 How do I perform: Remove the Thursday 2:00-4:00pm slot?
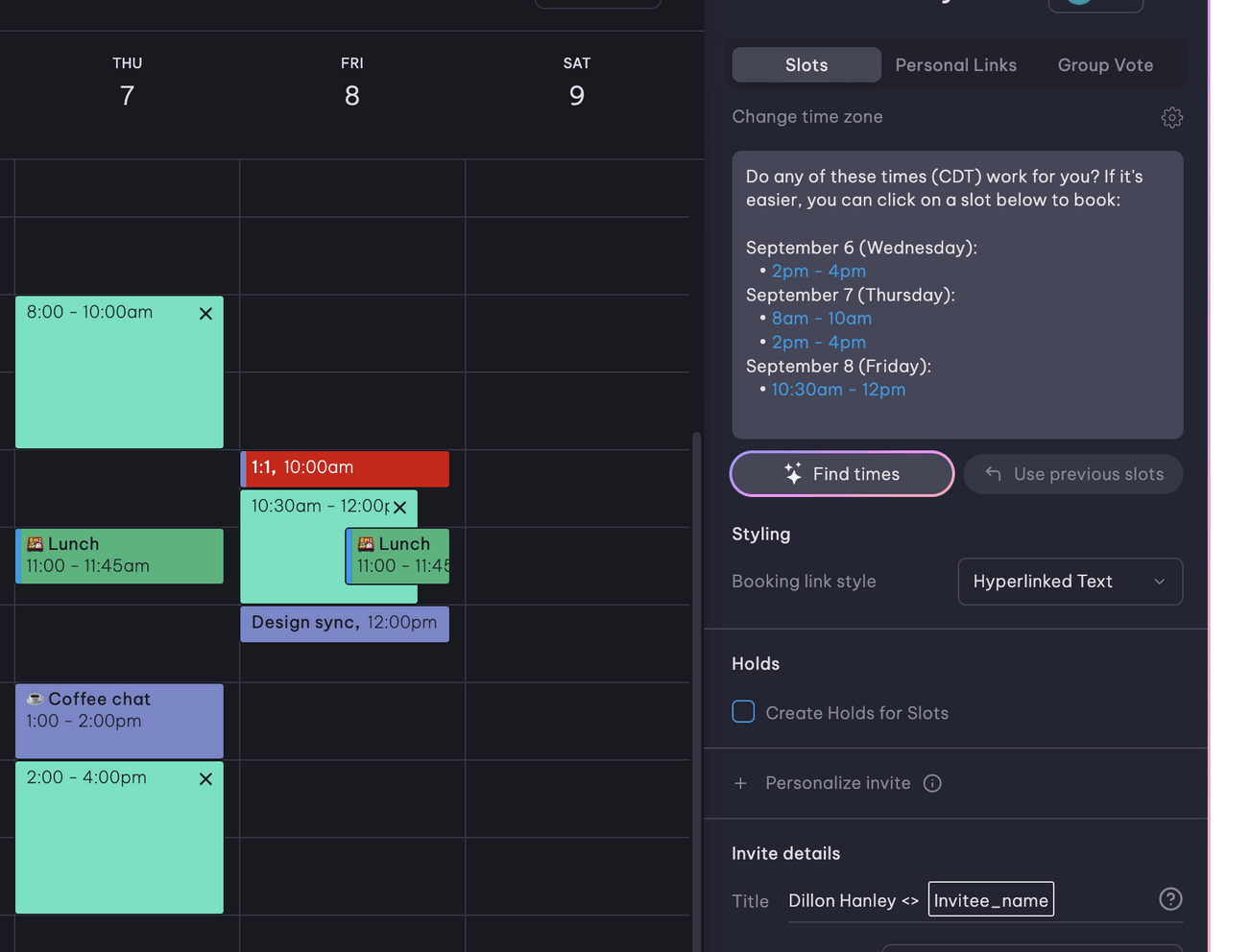(205, 779)
